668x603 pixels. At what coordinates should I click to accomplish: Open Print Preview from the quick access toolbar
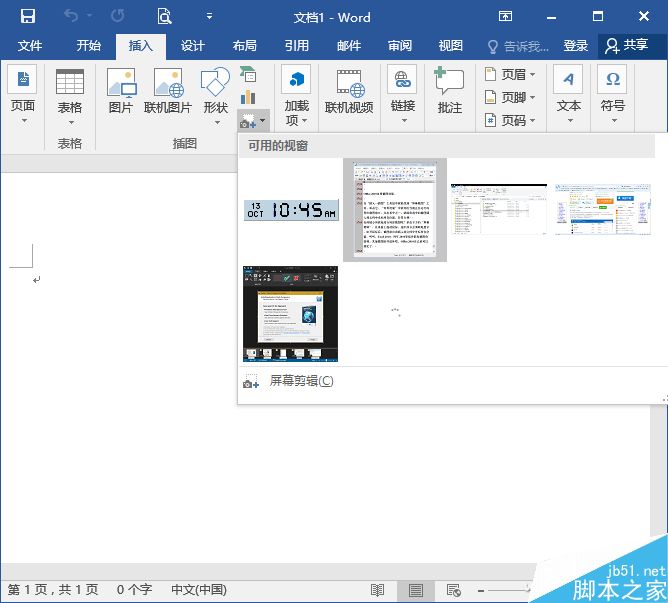tap(164, 16)
